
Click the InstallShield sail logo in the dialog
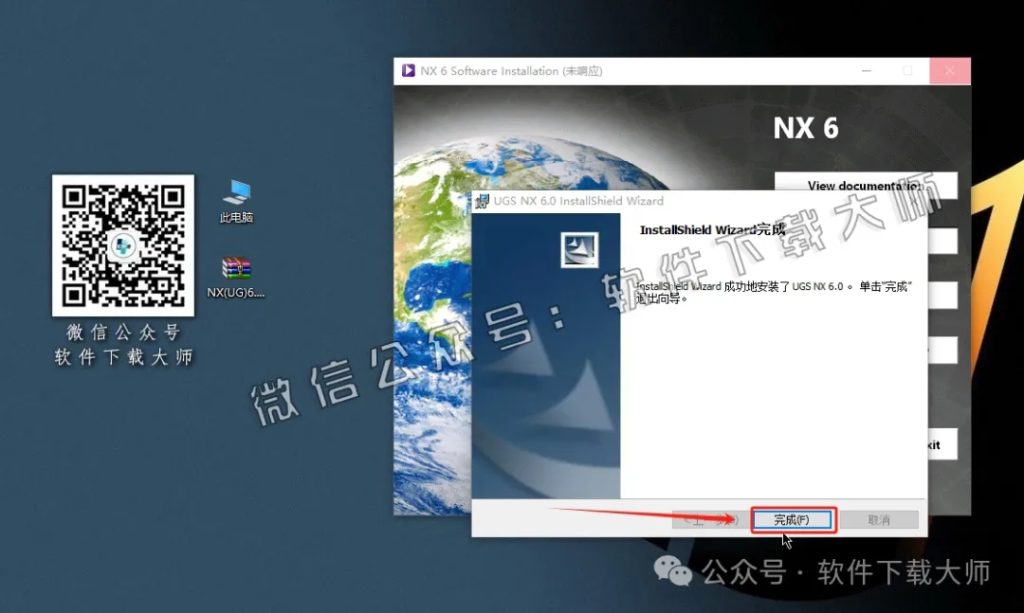coord(579,250)
